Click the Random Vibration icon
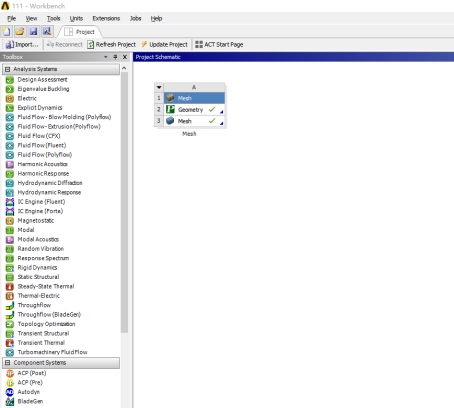454x408 pixels. tap(10, 249)
